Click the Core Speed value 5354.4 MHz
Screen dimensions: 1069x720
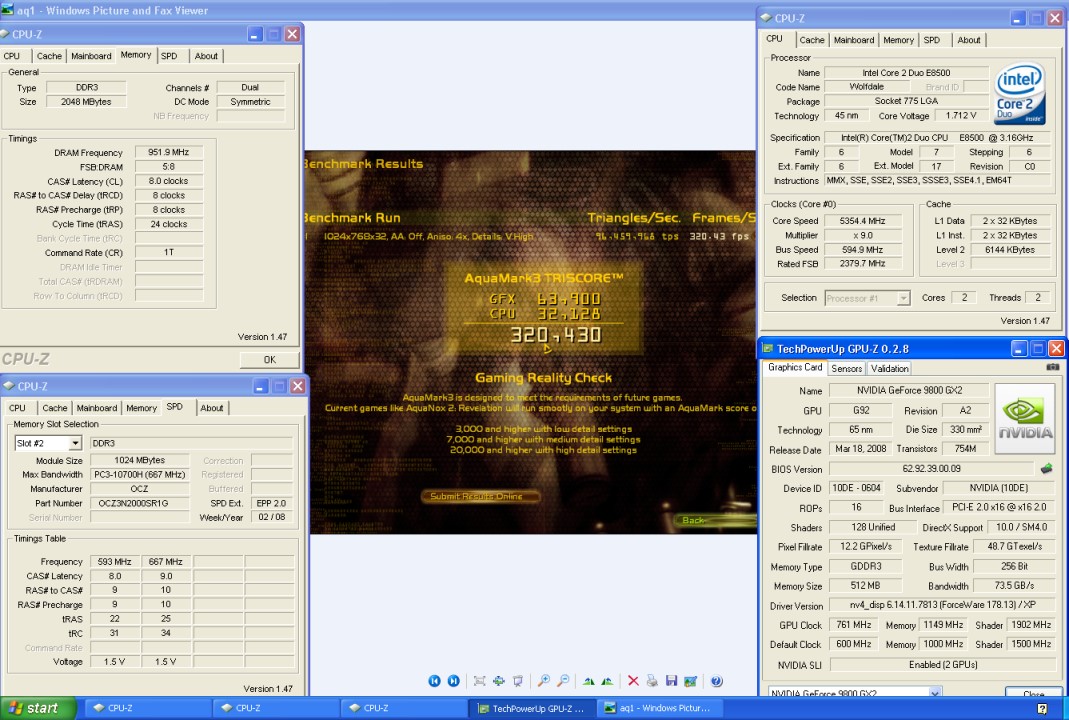click(x=862, y=220)
